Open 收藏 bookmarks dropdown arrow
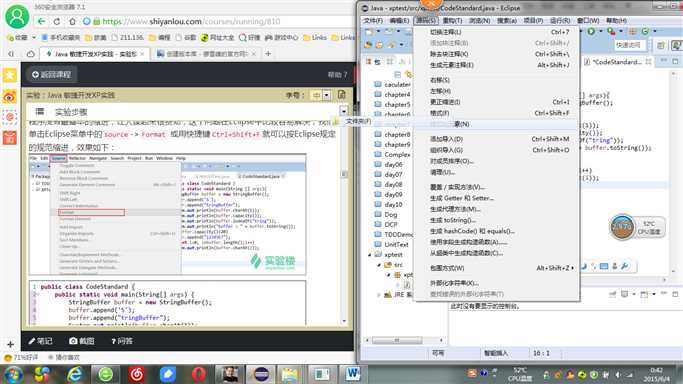Screen dimensions: 683x384 click(34, 38)
